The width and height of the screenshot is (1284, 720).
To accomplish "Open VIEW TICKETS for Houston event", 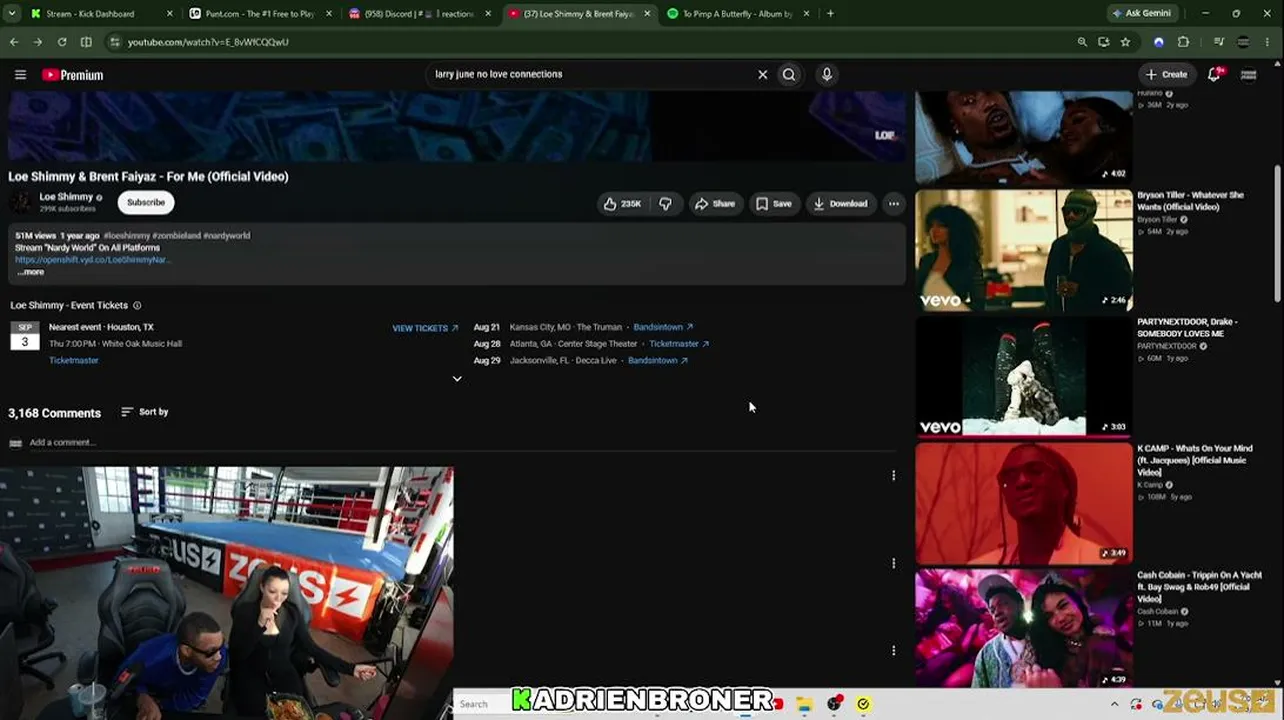I will tap(425, 328).
